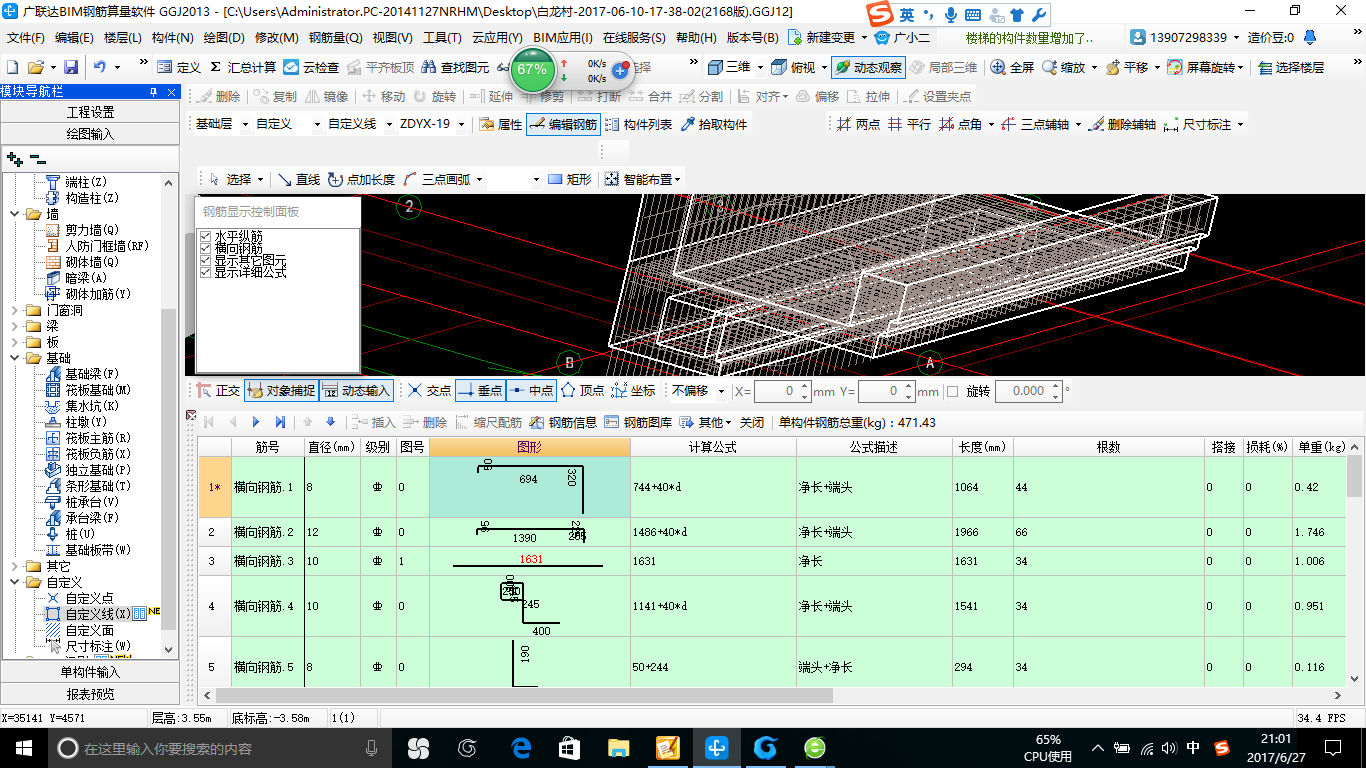This screenshot has height=768, width=1366.
Task: Click the new file icon
Action: 13,68
